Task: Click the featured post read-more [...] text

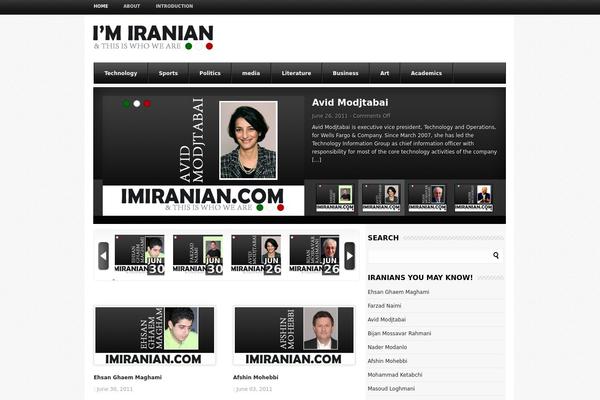Action: click(316, 160)
